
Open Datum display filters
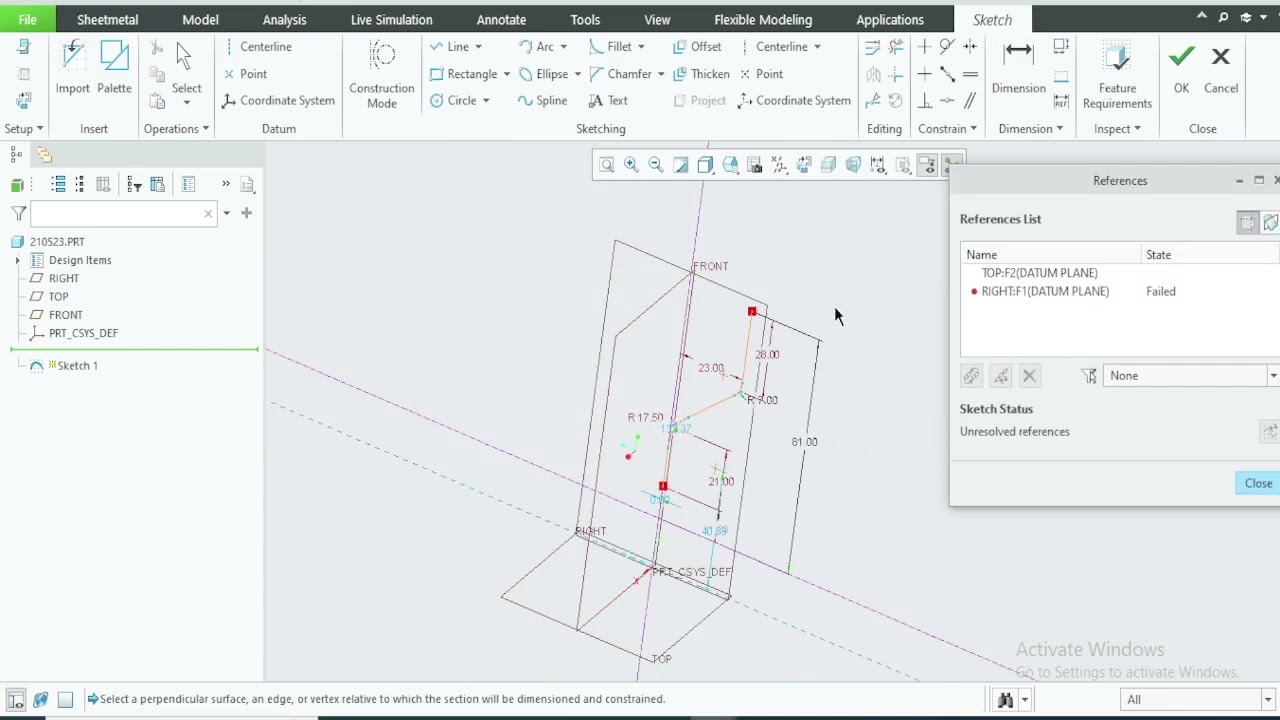coord(779,165)
